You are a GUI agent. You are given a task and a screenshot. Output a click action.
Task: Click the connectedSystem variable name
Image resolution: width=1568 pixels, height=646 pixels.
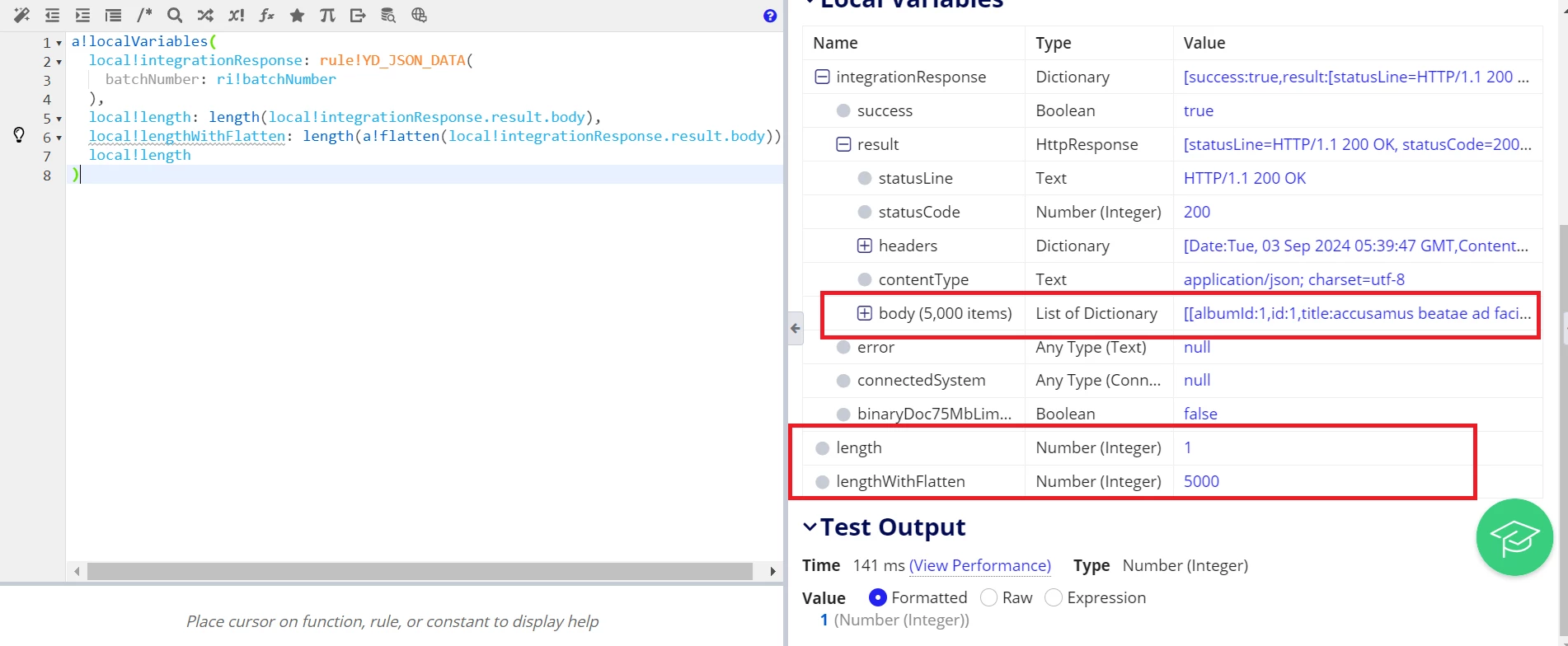(x=922, y=380)
